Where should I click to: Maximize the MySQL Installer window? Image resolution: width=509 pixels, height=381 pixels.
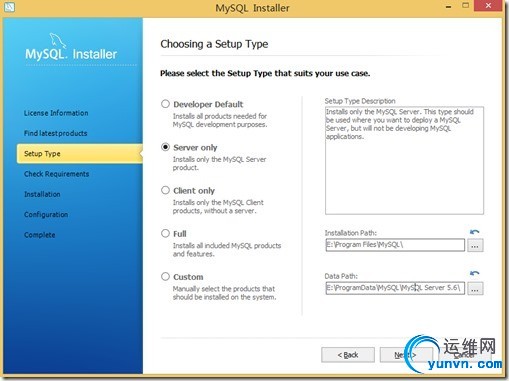tap(466, 6)
